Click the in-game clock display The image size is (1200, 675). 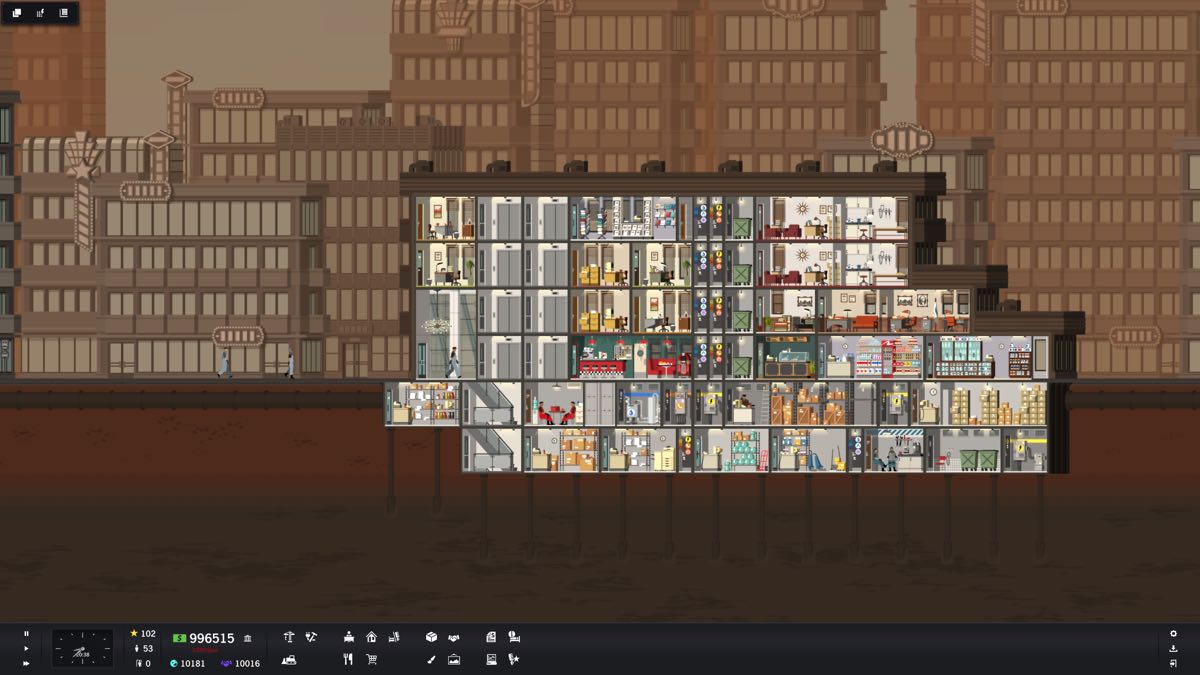83,648
